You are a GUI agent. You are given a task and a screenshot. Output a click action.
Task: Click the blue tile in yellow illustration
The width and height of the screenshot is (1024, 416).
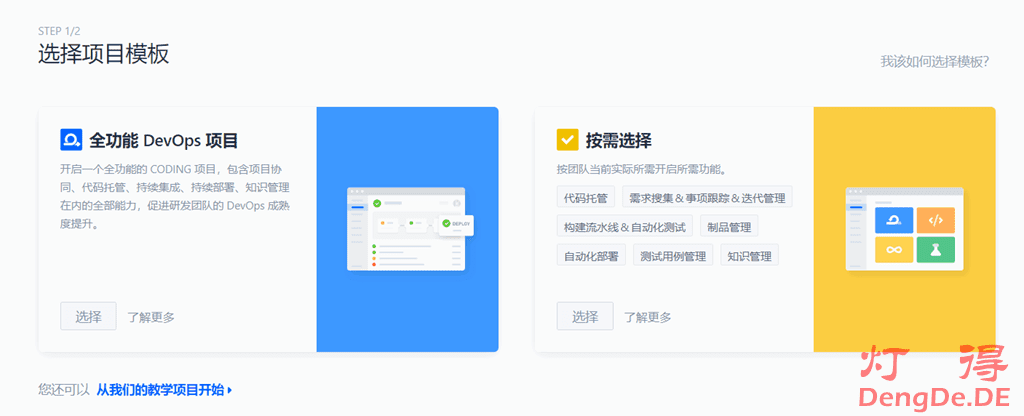point(894,220)
